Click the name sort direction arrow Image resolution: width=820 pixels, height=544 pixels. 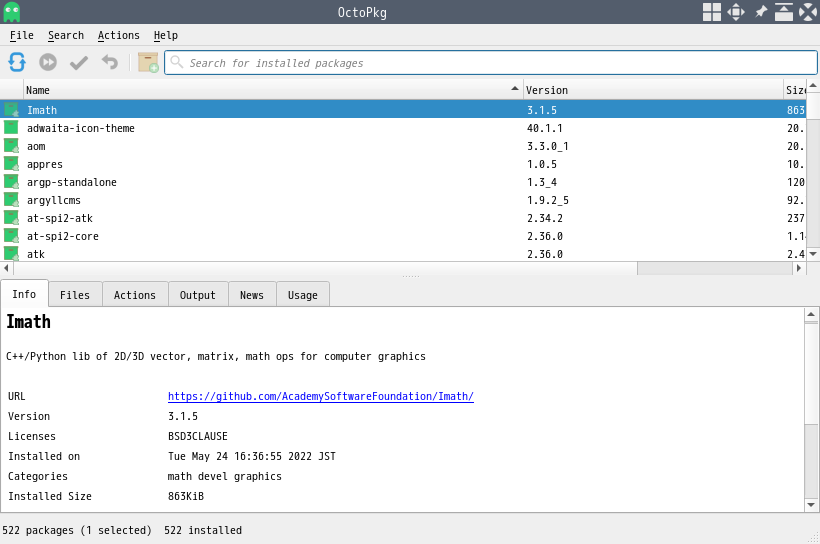tap(515, 88)
